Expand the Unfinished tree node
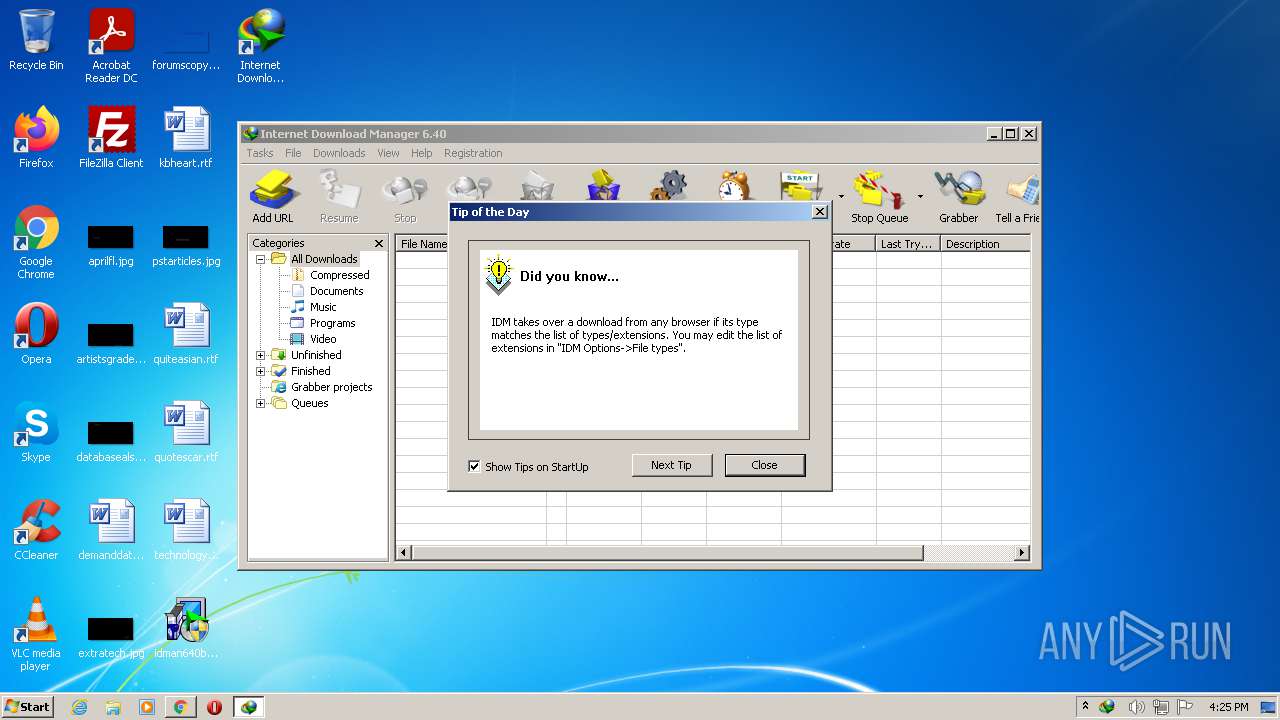The width and height of the screenshot is (1280, 720). point(261,355)
